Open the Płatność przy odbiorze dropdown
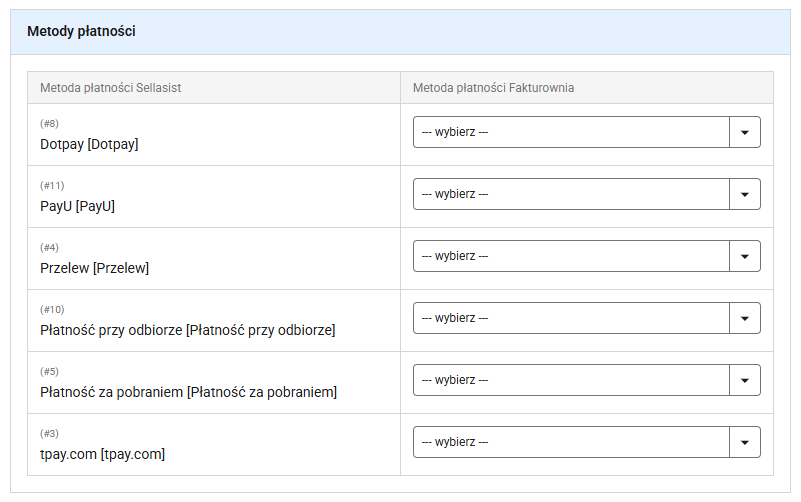This screenshot has height=502, width=801. (x=586, y=318)
